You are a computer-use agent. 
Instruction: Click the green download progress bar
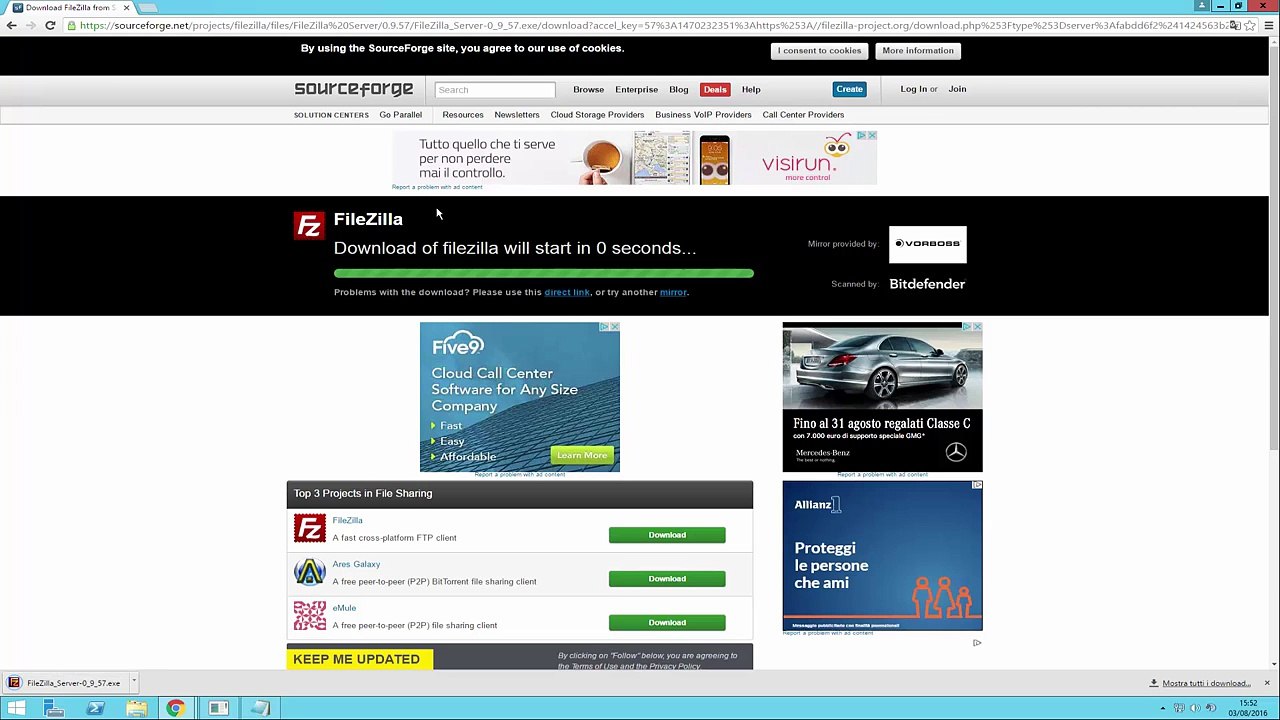click(544, 273)
